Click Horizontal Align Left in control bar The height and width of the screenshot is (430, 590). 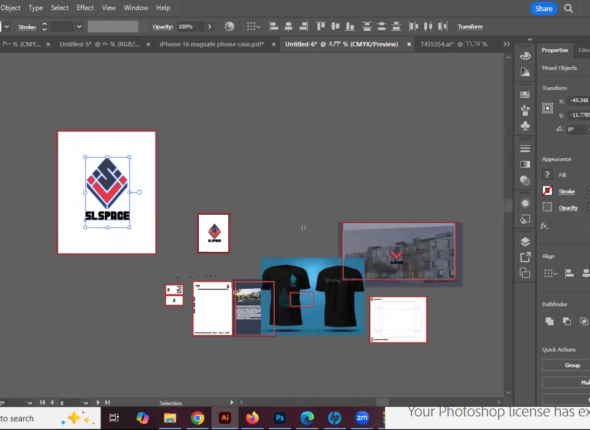(274, 26)
